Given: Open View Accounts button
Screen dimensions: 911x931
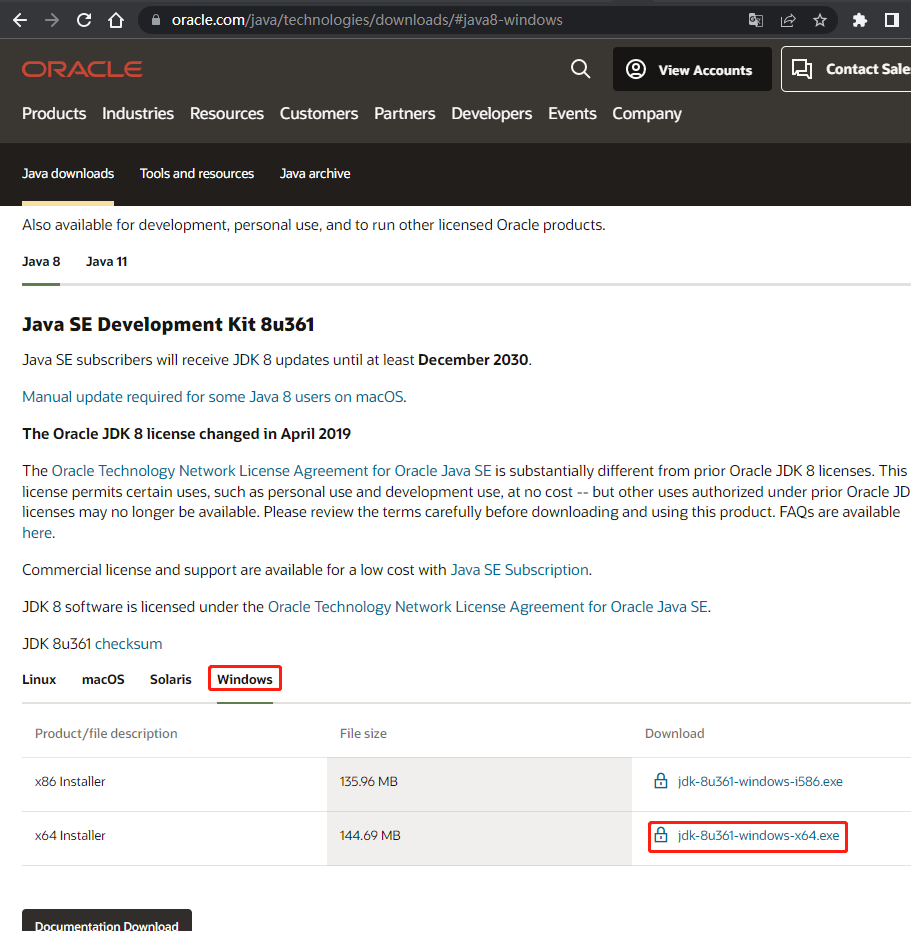Looking at the screenshot, I should [692, 69].
